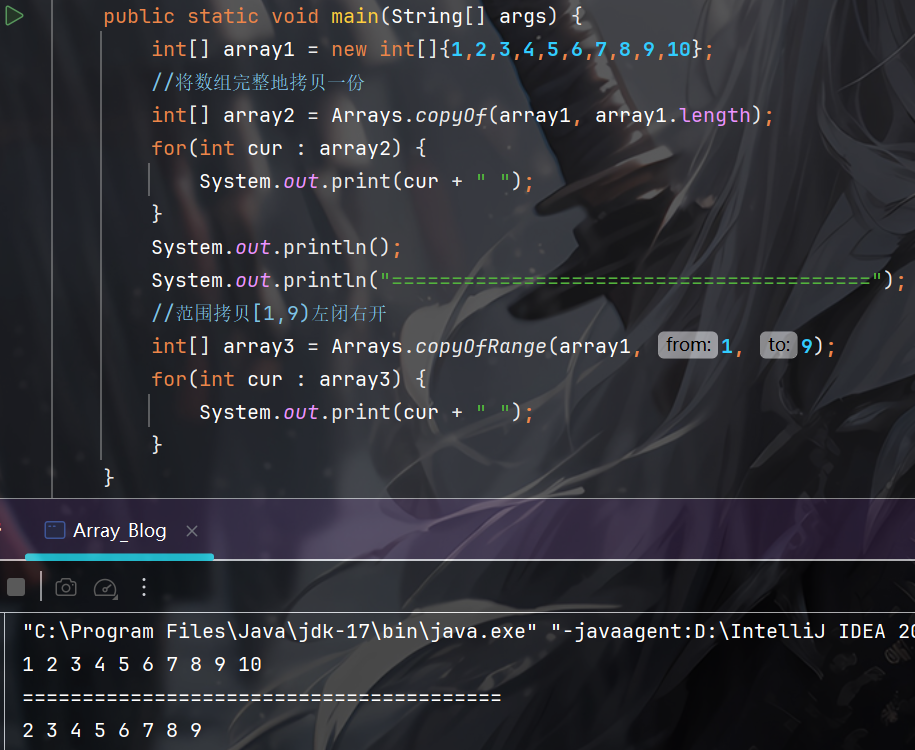Click the 'from:' parameter hint

687,345
